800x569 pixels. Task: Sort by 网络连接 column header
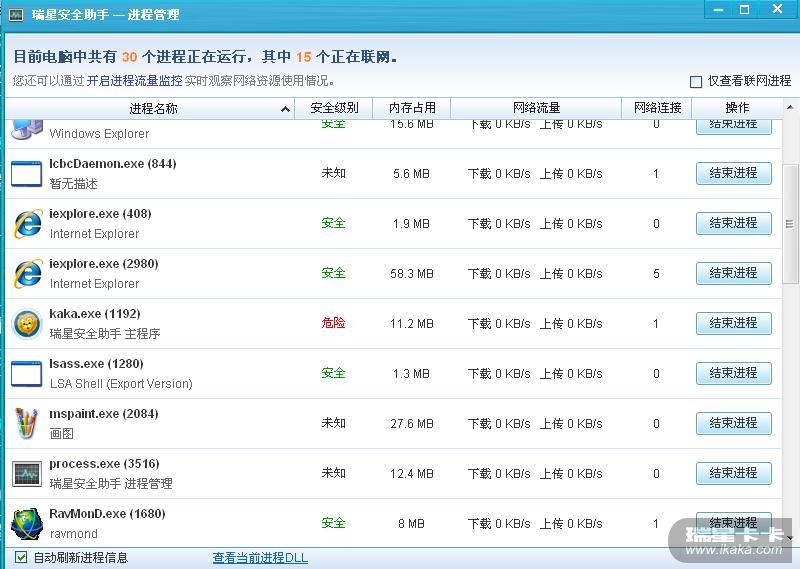[x=657, y=108]
